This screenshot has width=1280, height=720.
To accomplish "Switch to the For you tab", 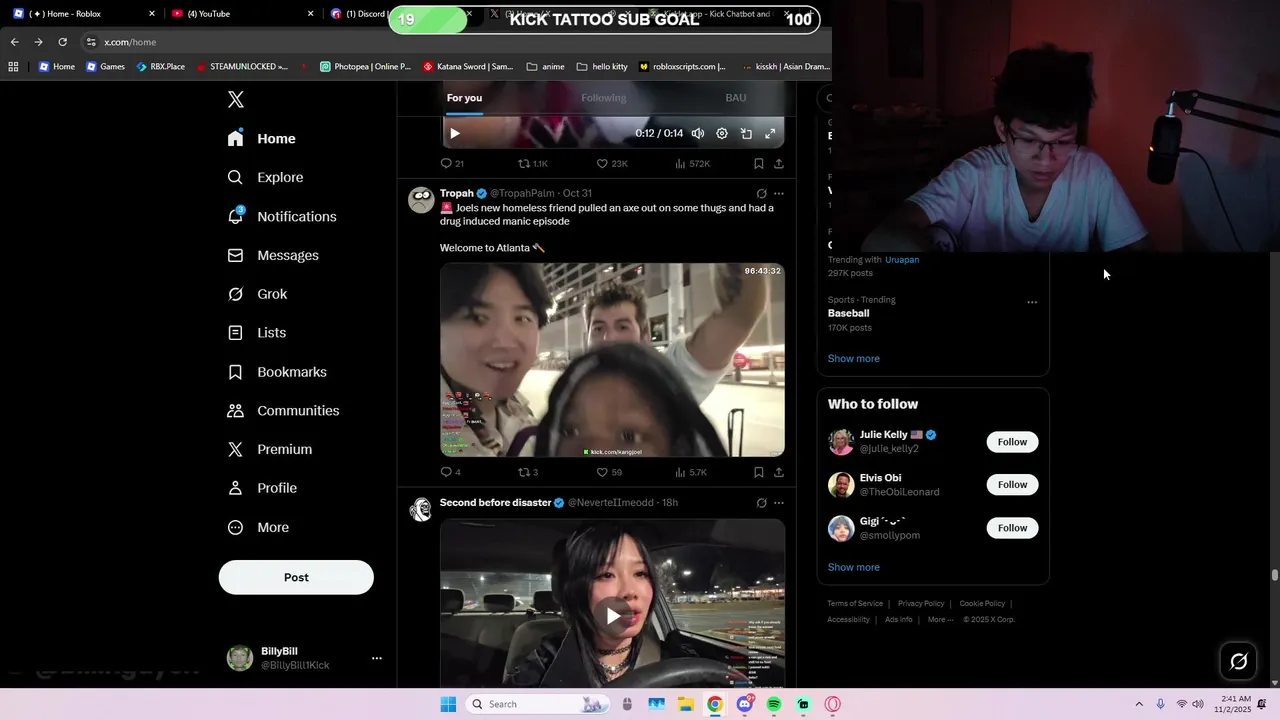I will click(464, 98).
